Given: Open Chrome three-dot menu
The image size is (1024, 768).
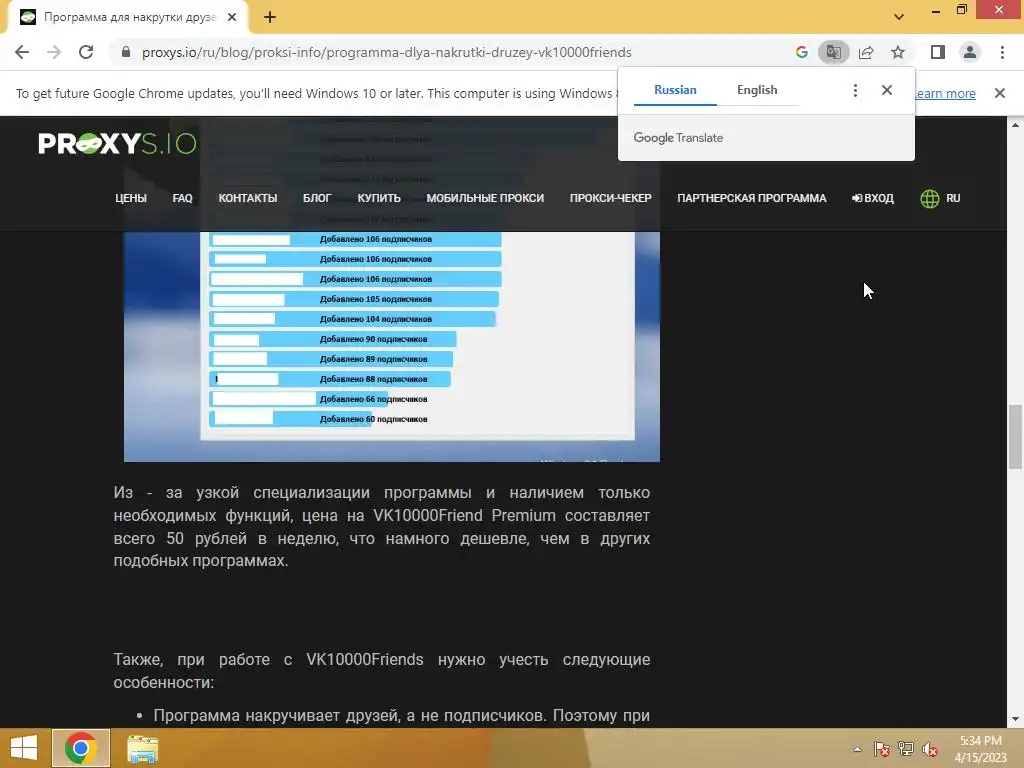Looking at the screenshot, I should click(x=1002, y=52).
